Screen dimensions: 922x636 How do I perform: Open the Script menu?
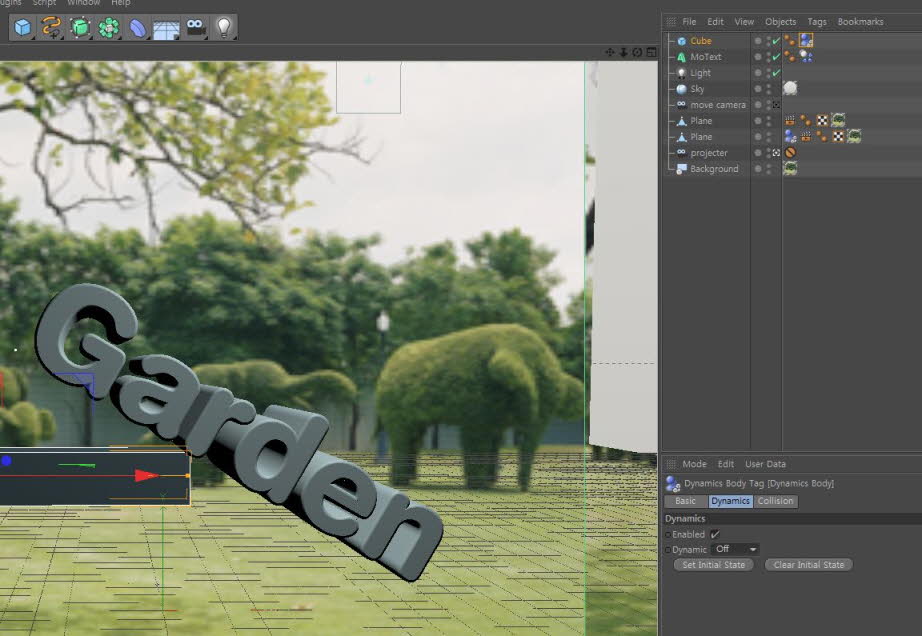coord(45,3)
